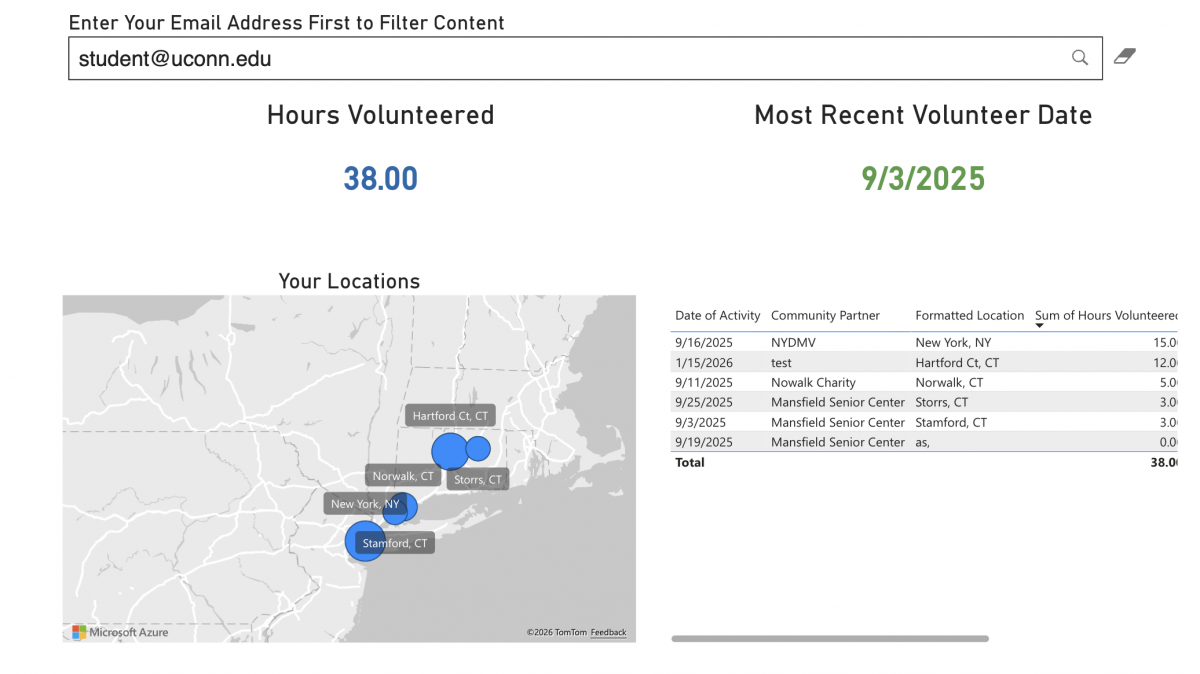Sort by Community Partner column header
This screenshot has height=674, width=1200.
[825, 315]
